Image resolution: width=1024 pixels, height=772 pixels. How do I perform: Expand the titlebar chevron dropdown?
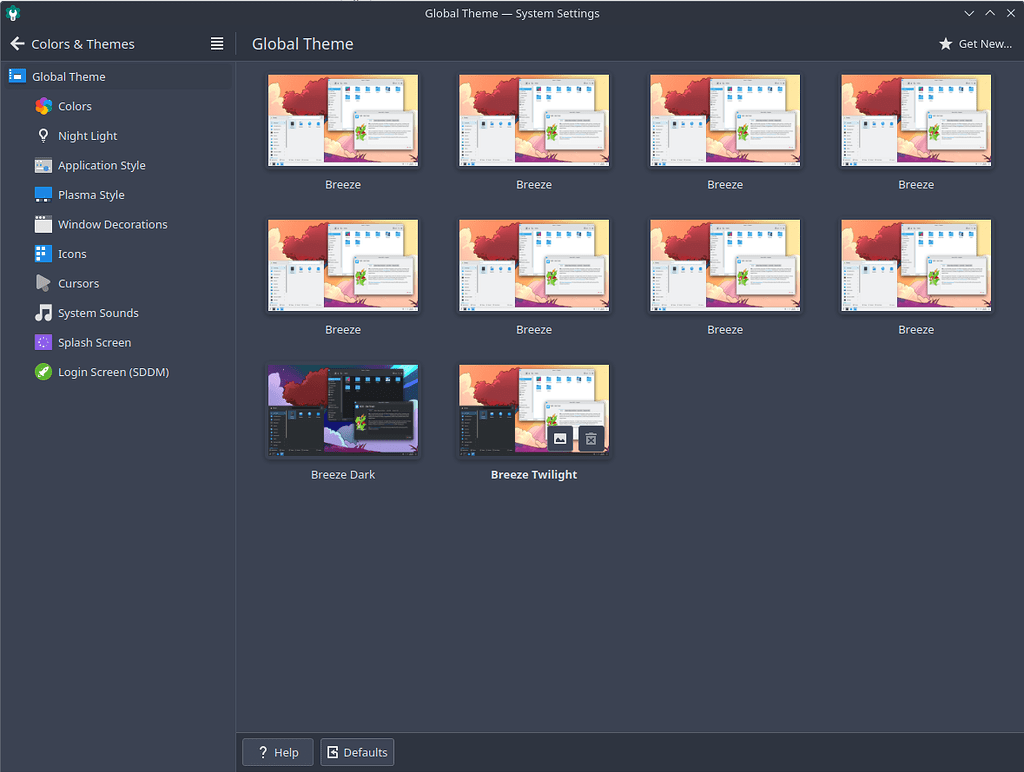click(968, 13)
